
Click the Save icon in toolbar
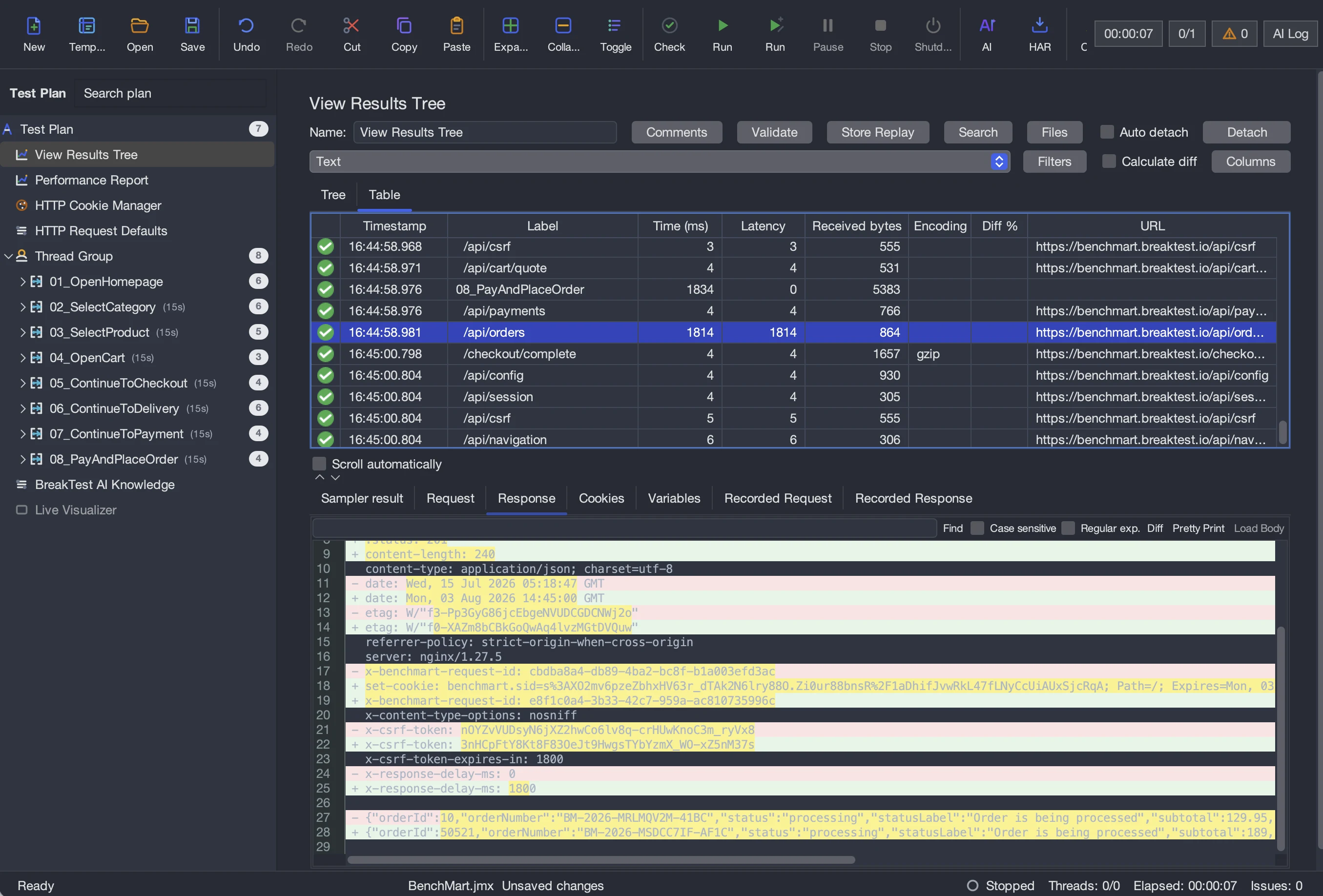coord(192,25)
